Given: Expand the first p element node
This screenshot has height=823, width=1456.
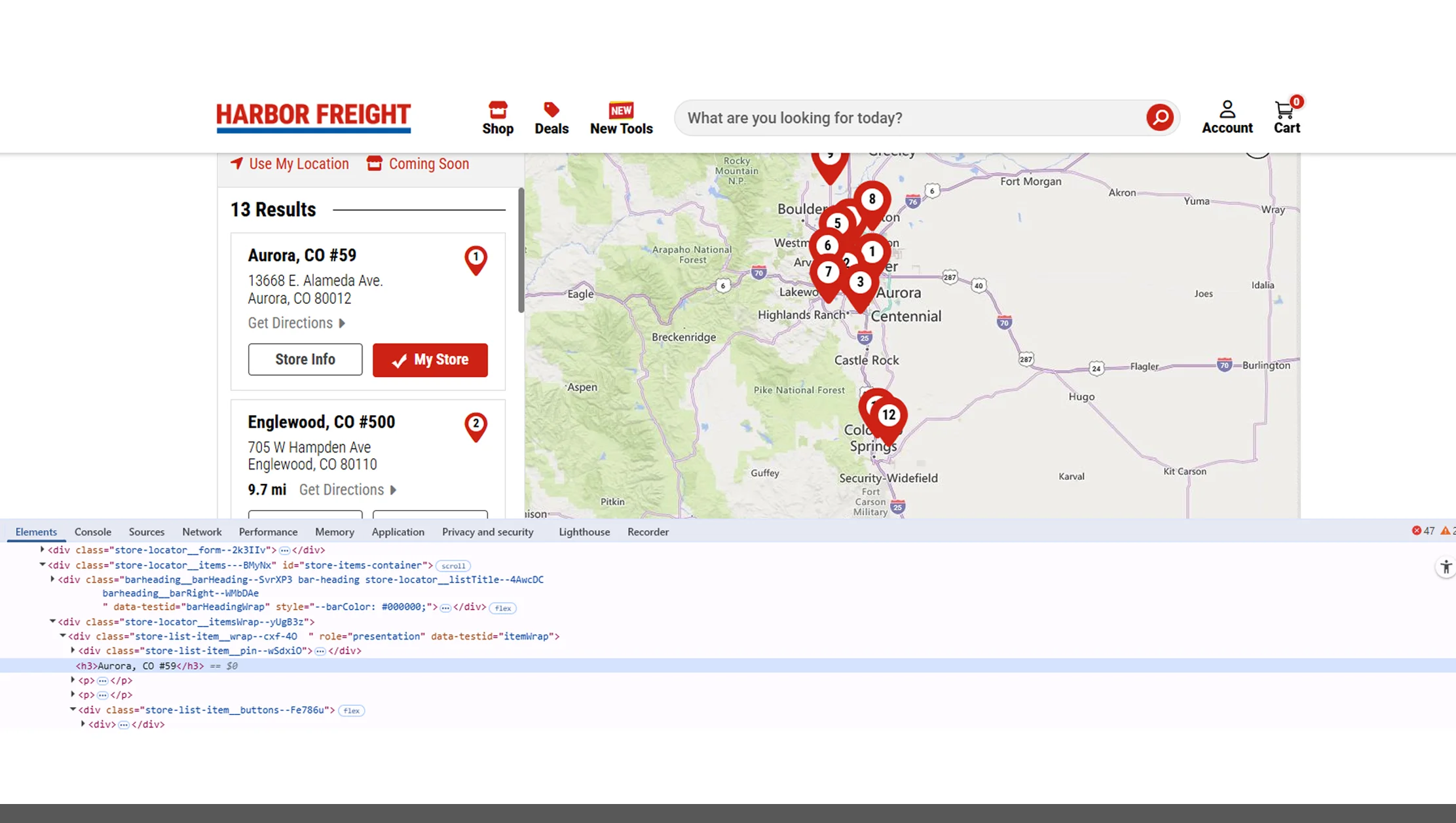Looking at the screenshot, I should point(73,680).
